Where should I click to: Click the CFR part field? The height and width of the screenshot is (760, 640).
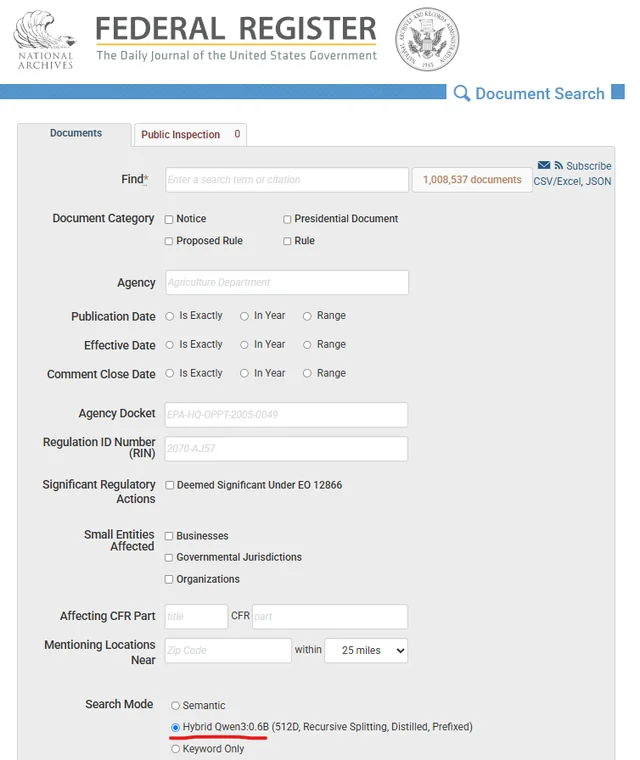coord(330,617)
